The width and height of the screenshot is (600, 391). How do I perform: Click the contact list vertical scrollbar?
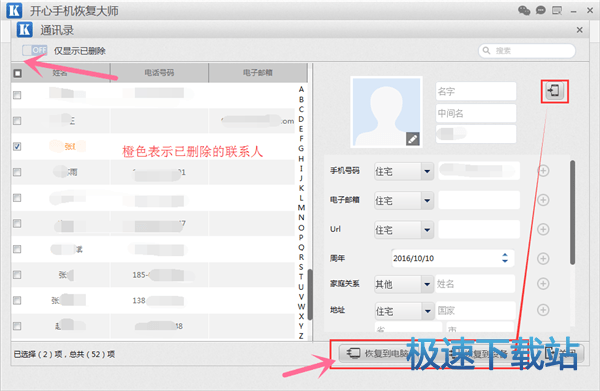pos(310,295)
